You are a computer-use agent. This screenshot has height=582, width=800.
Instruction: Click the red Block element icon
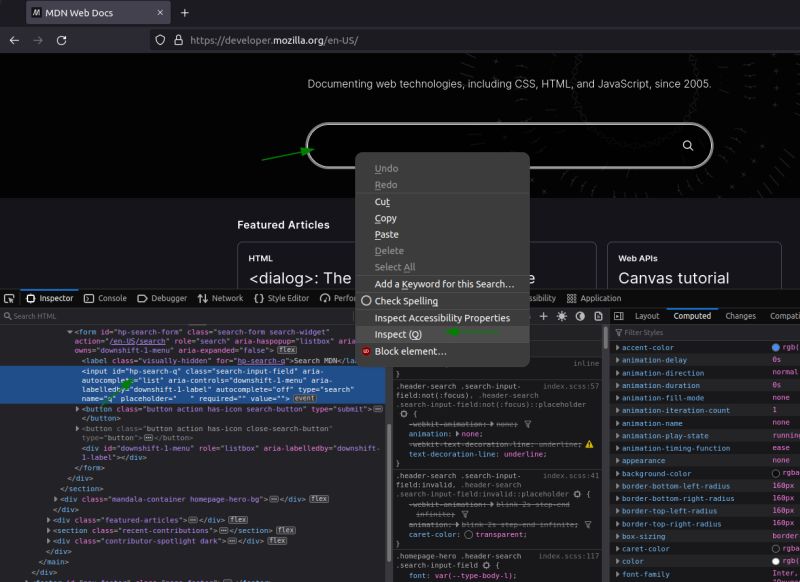pos(366,351)
